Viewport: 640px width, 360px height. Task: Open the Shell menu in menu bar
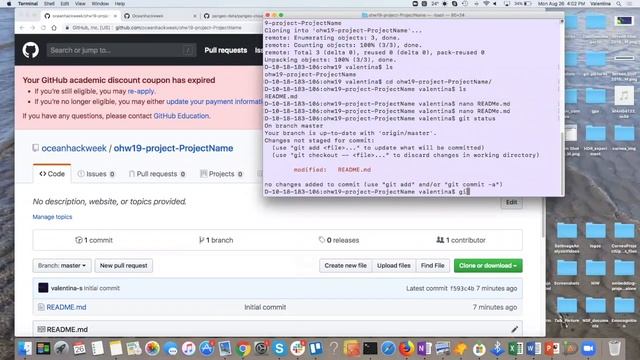(x=49, y=4)
